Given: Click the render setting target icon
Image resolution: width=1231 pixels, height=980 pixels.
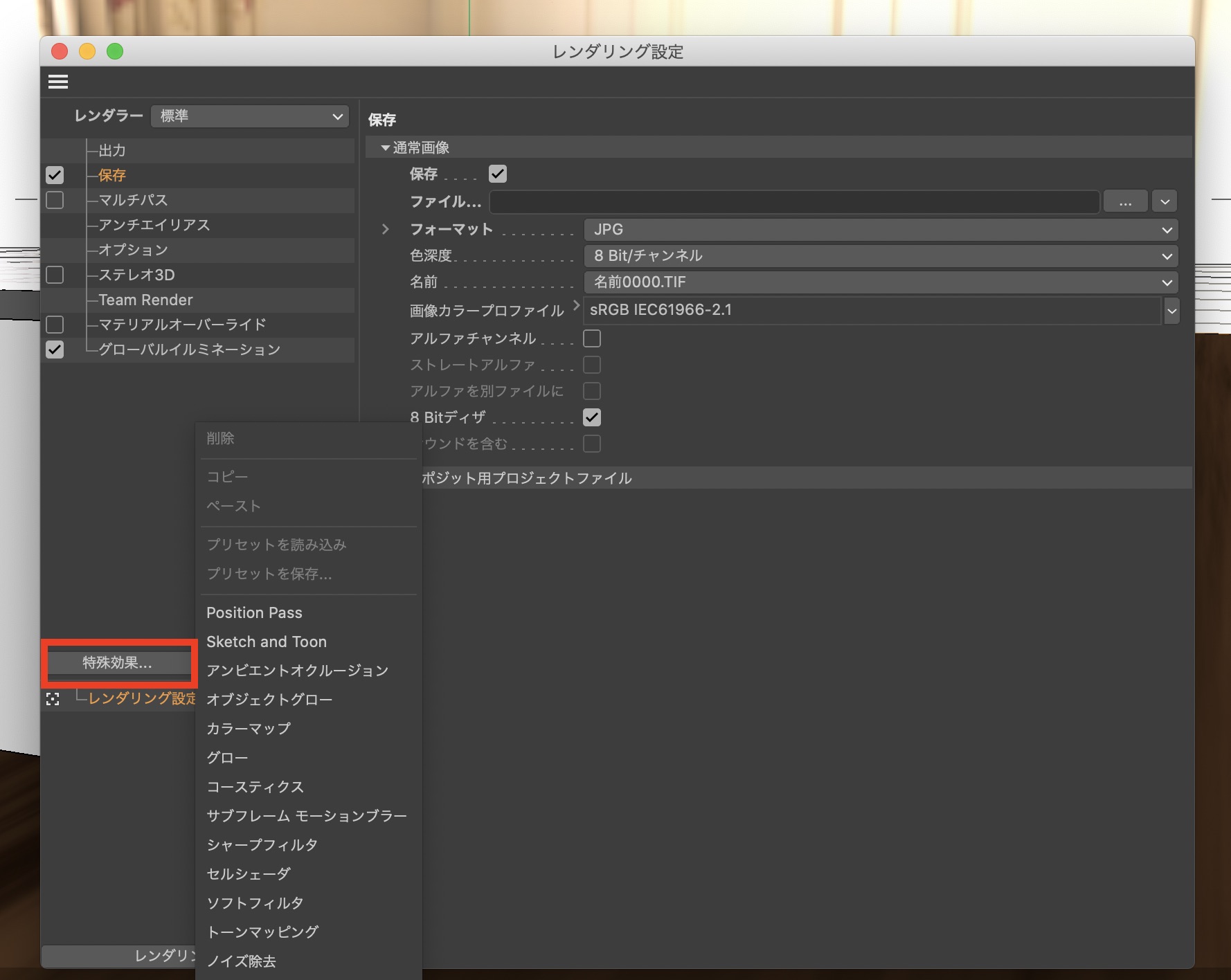Looking at the screenshot, I should coord(53,699).
